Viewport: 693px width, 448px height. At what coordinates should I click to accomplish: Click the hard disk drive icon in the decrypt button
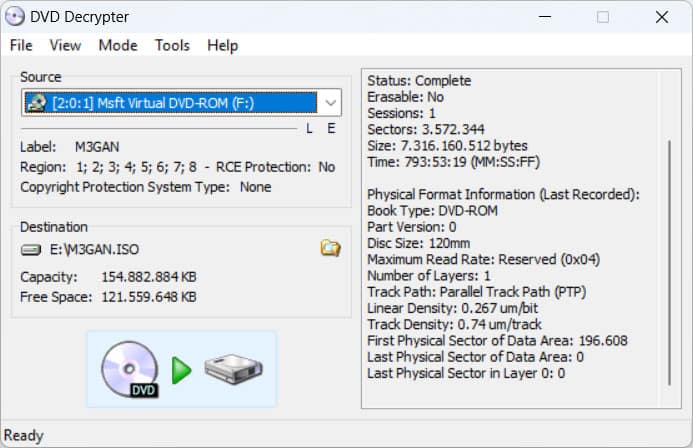tap(233, 369)
